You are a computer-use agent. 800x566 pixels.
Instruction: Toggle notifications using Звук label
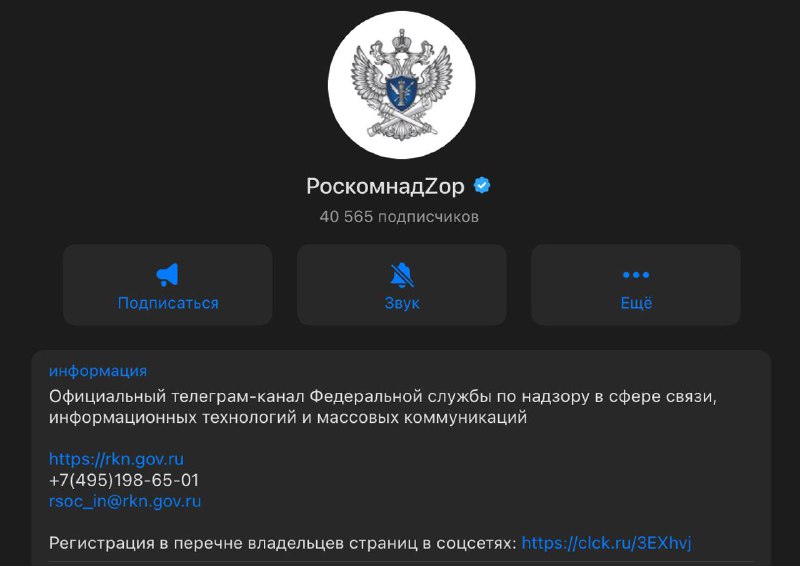(x=402, y=303)
